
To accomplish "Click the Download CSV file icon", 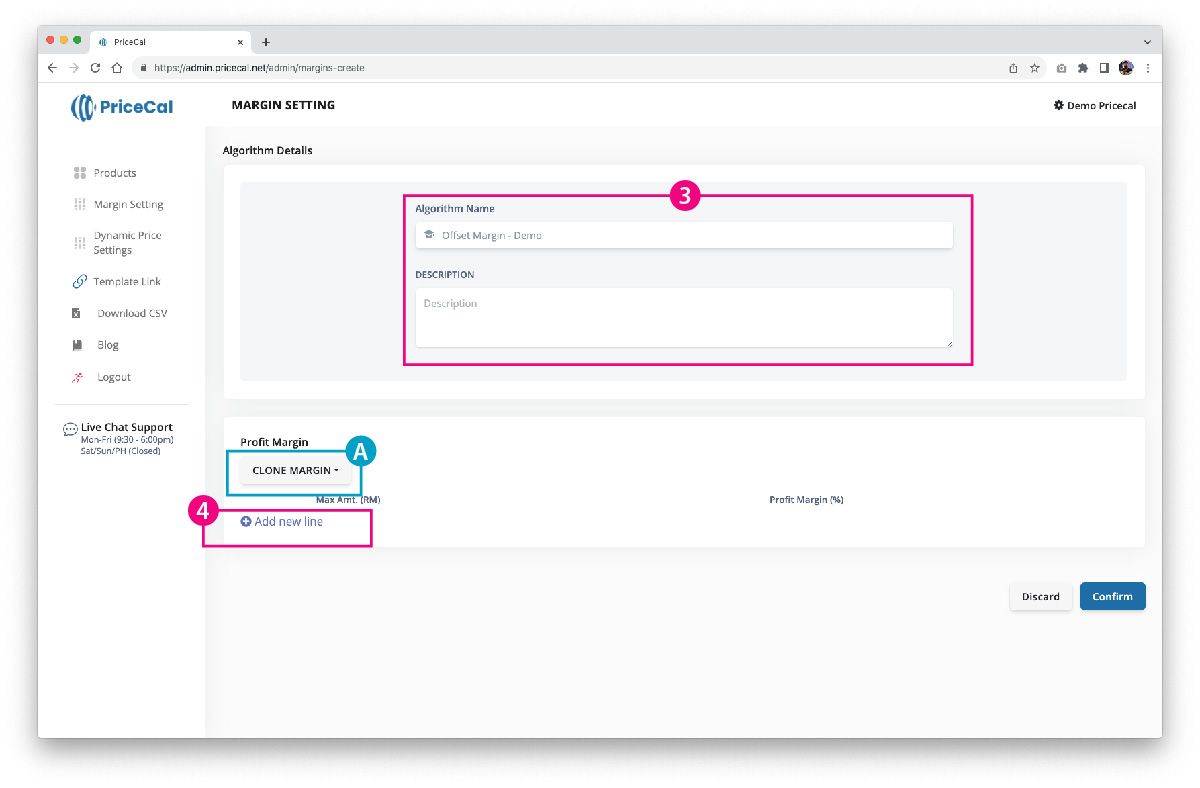I will click(x=77, y=314).
